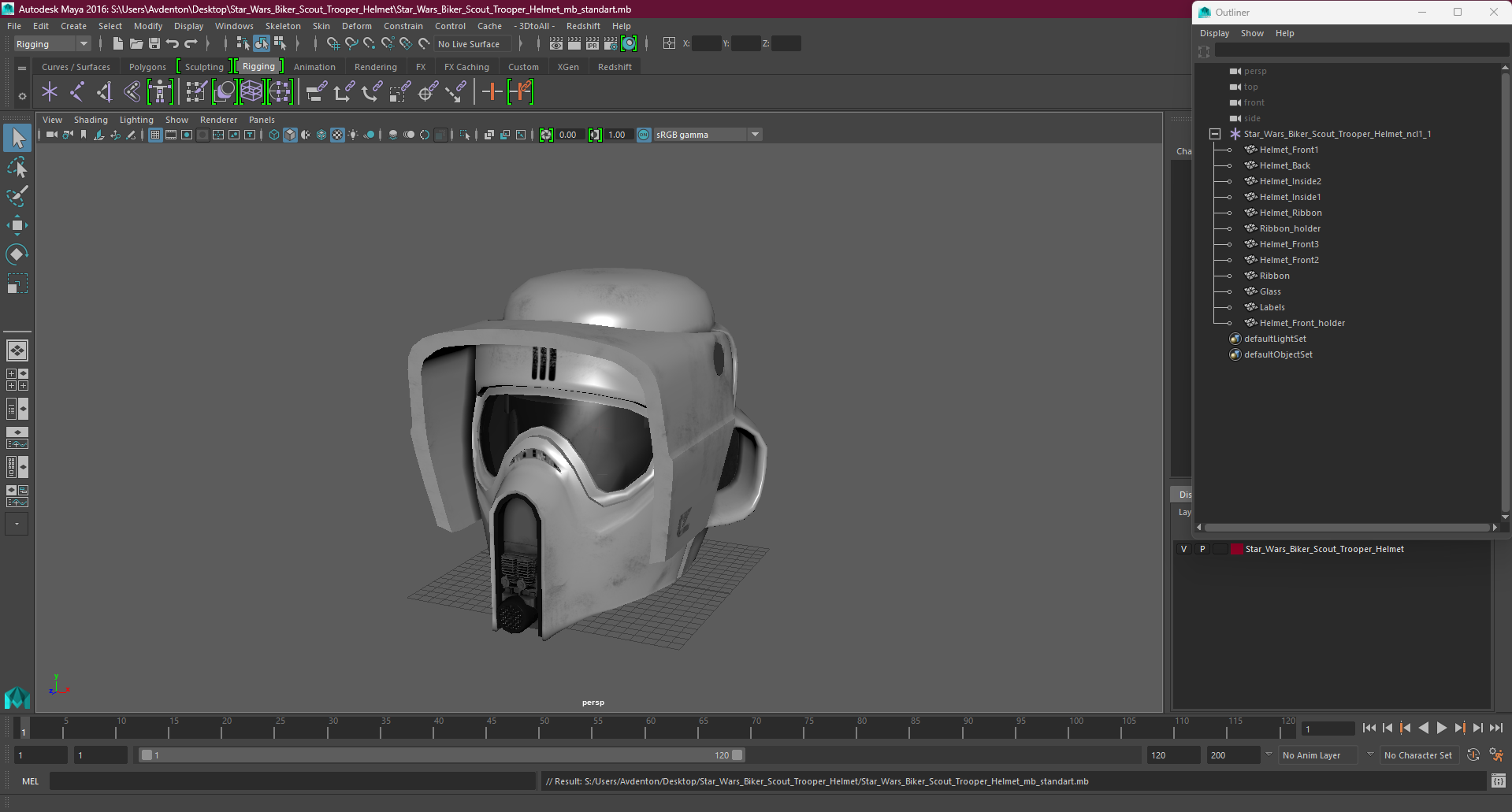
Task: Click the playback range slider bar
Action: pos(440,755)
